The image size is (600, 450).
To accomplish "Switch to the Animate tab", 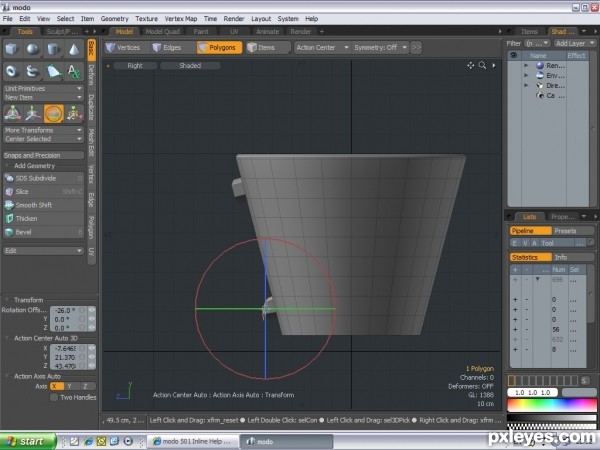I will coord(267,31).
